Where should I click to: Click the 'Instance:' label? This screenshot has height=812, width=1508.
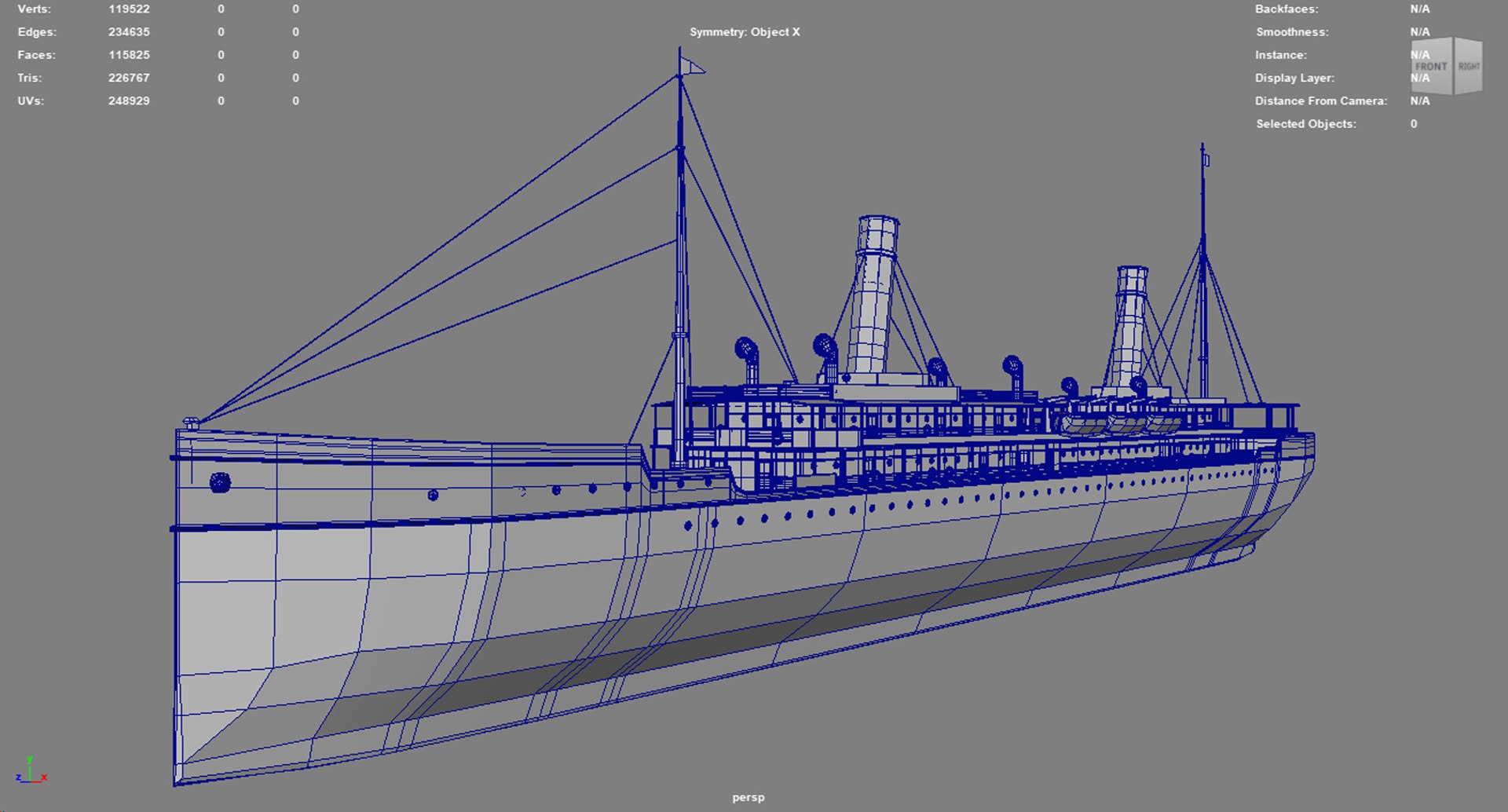[x=1281, y=55]
